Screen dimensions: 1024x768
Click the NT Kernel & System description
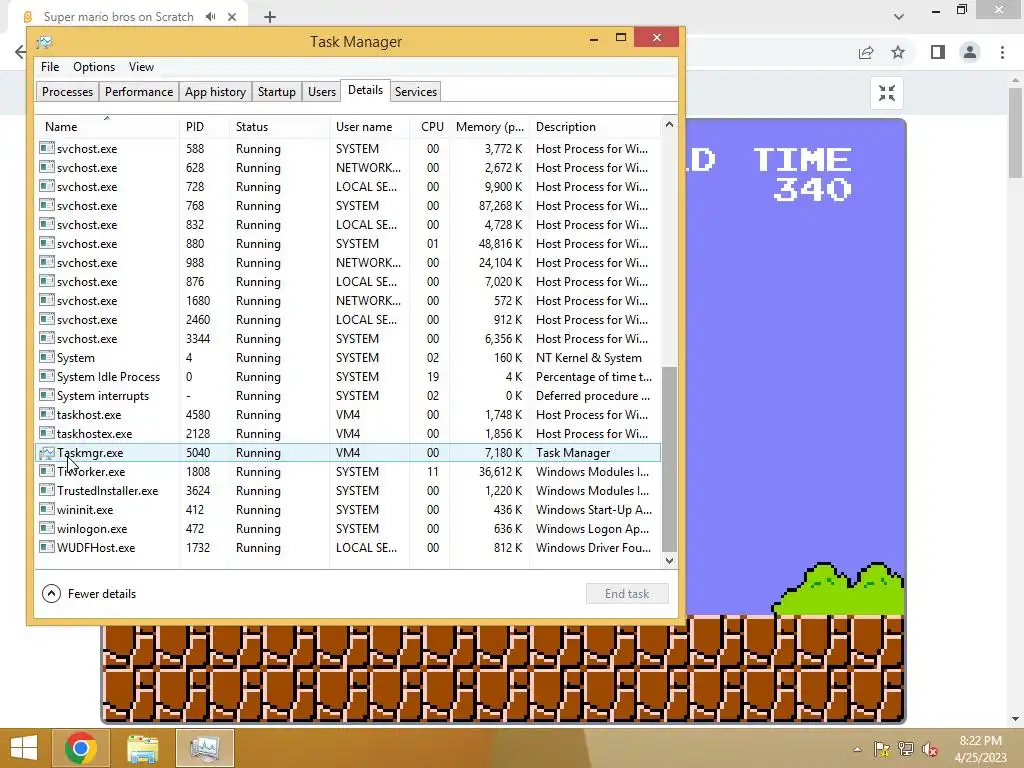point(588,358)
